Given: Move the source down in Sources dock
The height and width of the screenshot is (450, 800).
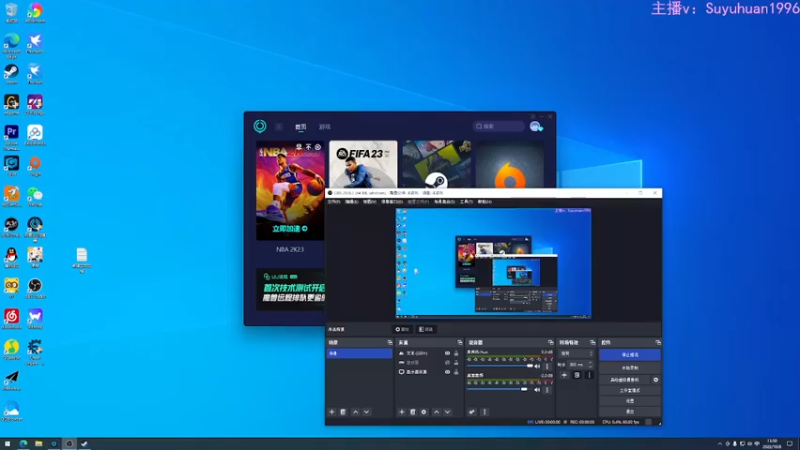Looking at the screenshot, I should tap(447, 412).
